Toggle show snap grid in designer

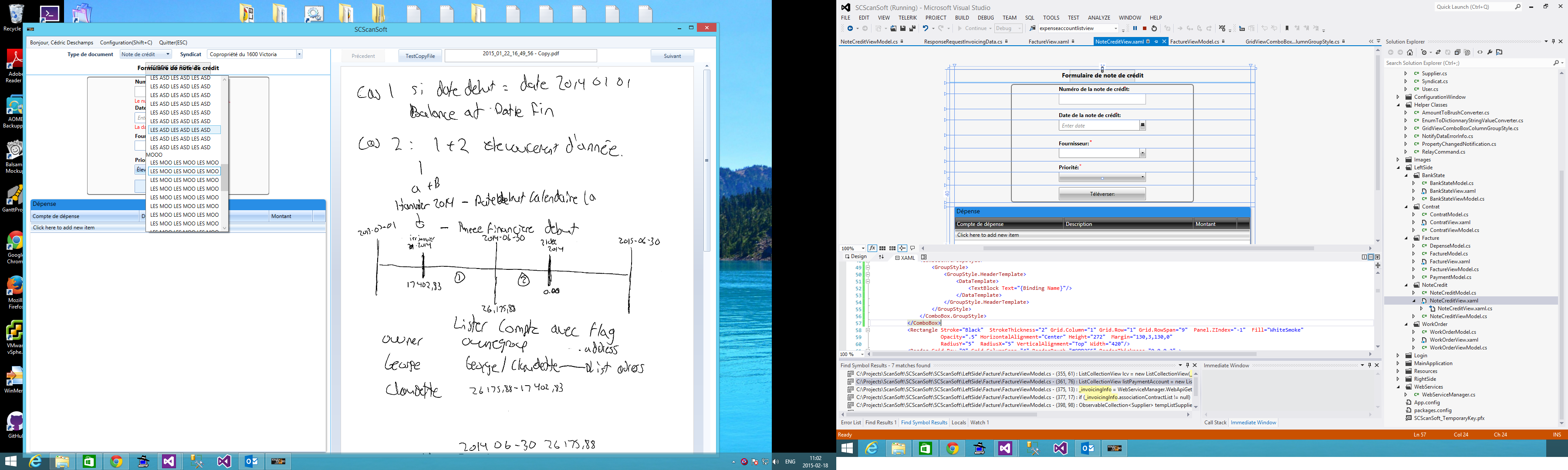pyautogui.click(x=882, y=248)
